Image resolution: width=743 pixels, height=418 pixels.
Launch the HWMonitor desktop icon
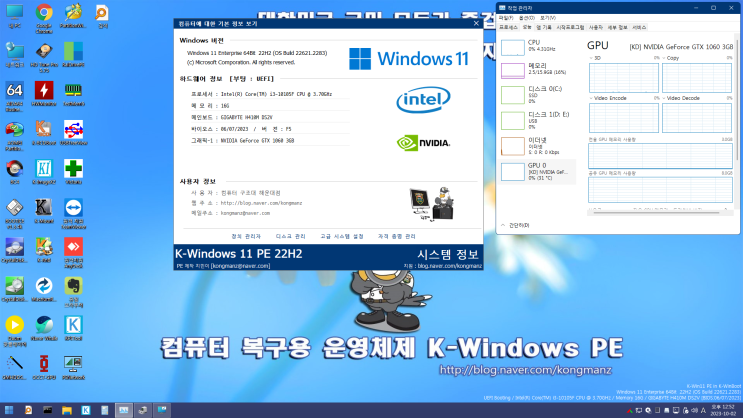(x=44, y=93)
